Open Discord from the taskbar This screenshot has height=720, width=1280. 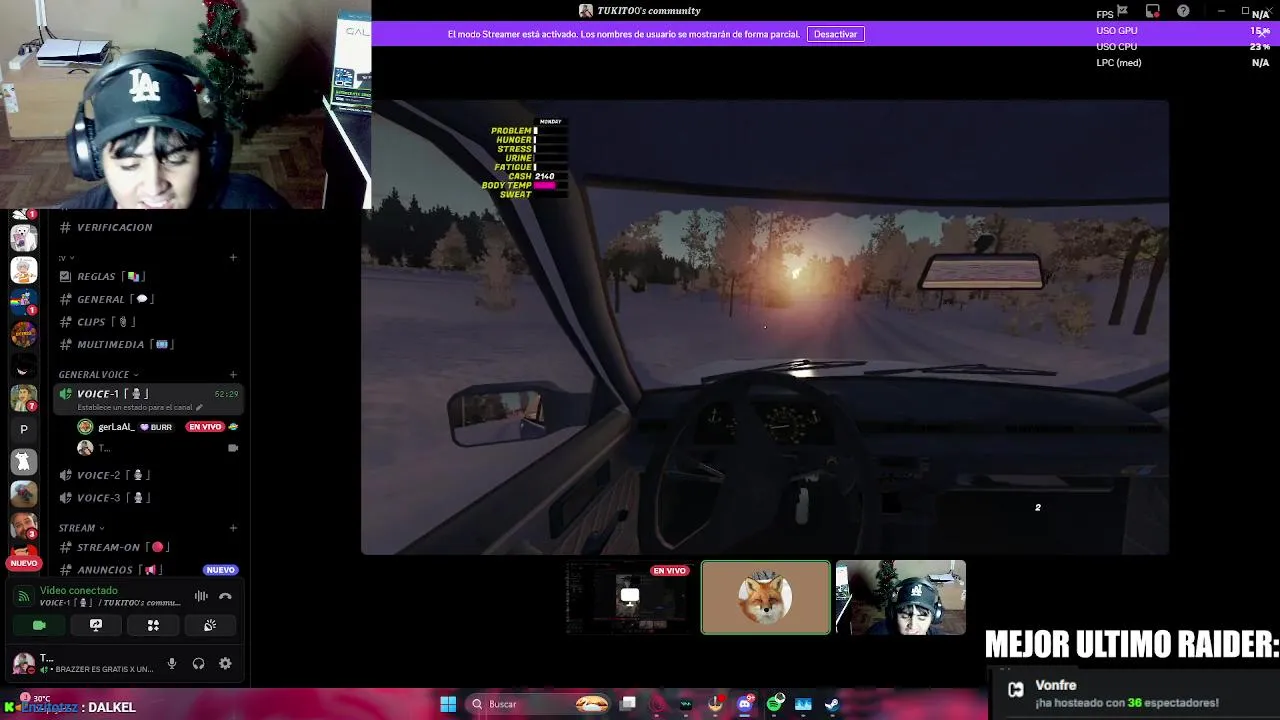click(745, 704)
